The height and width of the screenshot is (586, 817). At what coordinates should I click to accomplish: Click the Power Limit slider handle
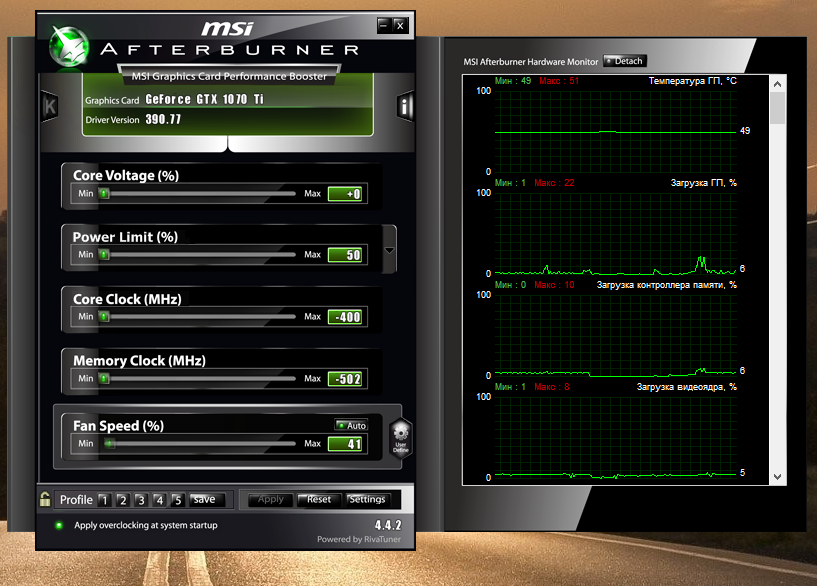click(x=104, y=255)
